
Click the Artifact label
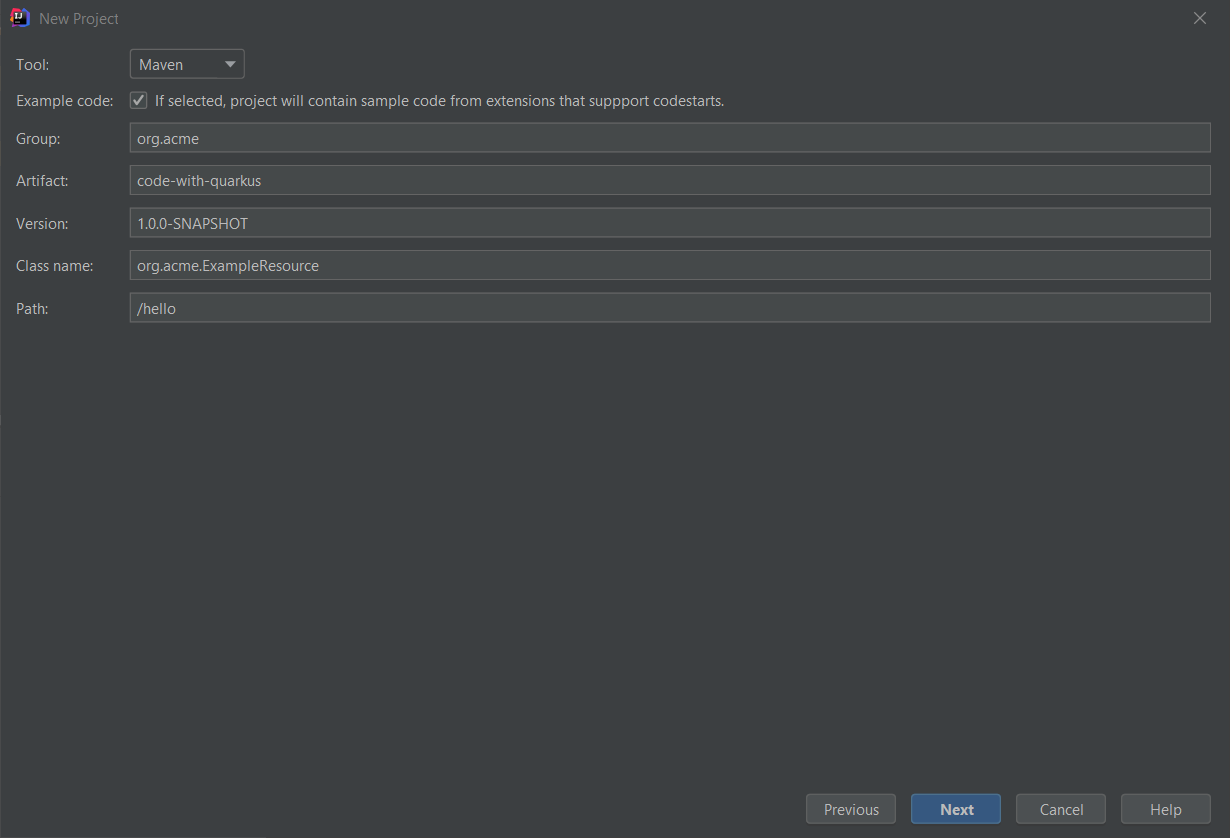click(x=42, y=180)
